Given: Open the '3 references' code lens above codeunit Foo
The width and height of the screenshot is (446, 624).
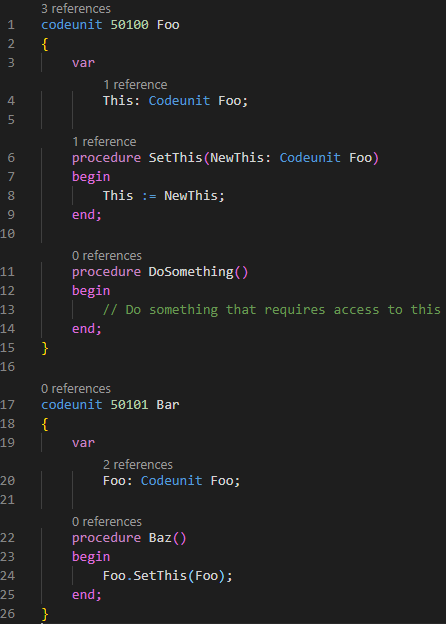Looking at the screenshot, I should pos(76,8).
